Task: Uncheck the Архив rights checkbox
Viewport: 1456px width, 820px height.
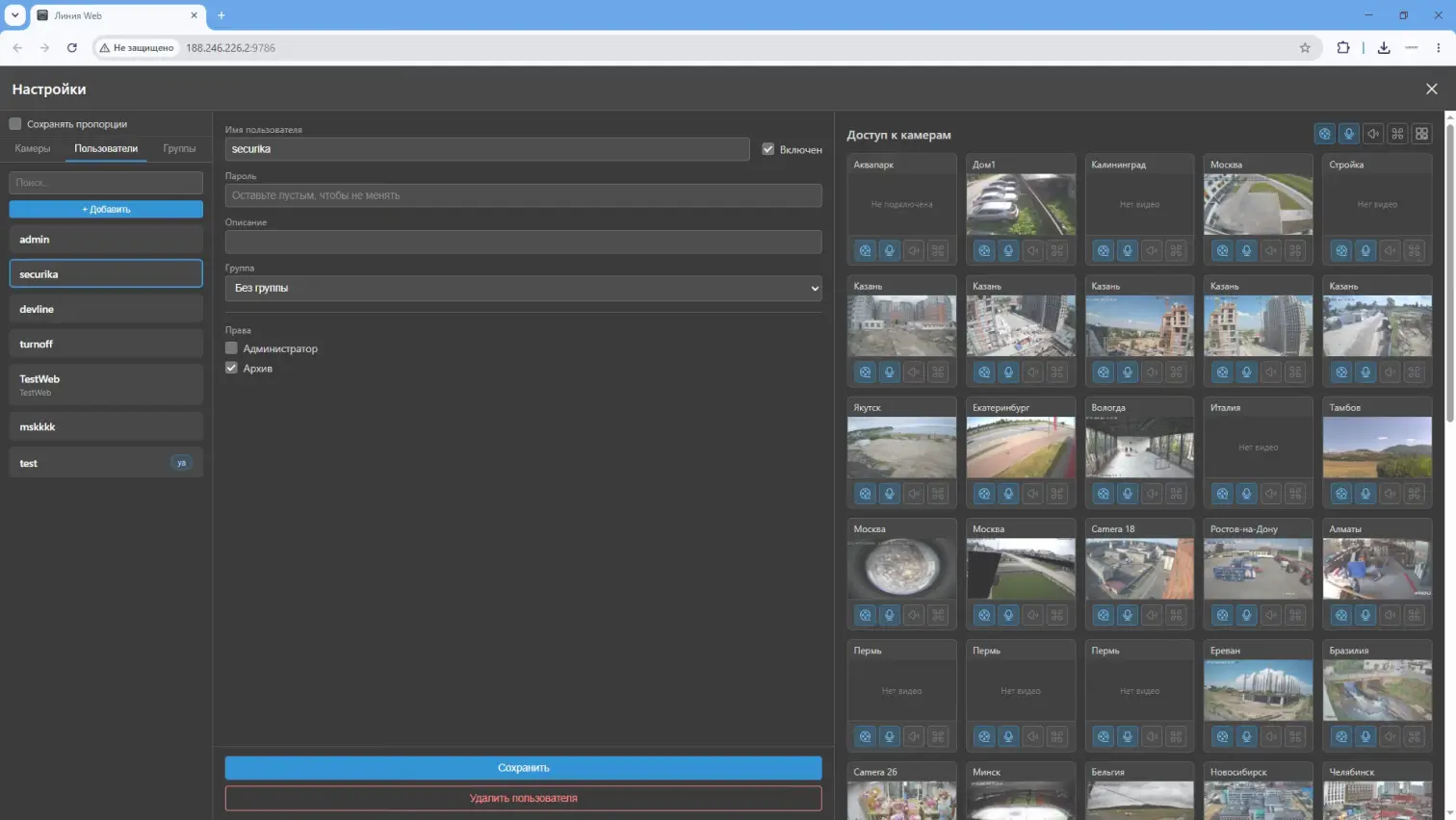Action: point(231,368)
